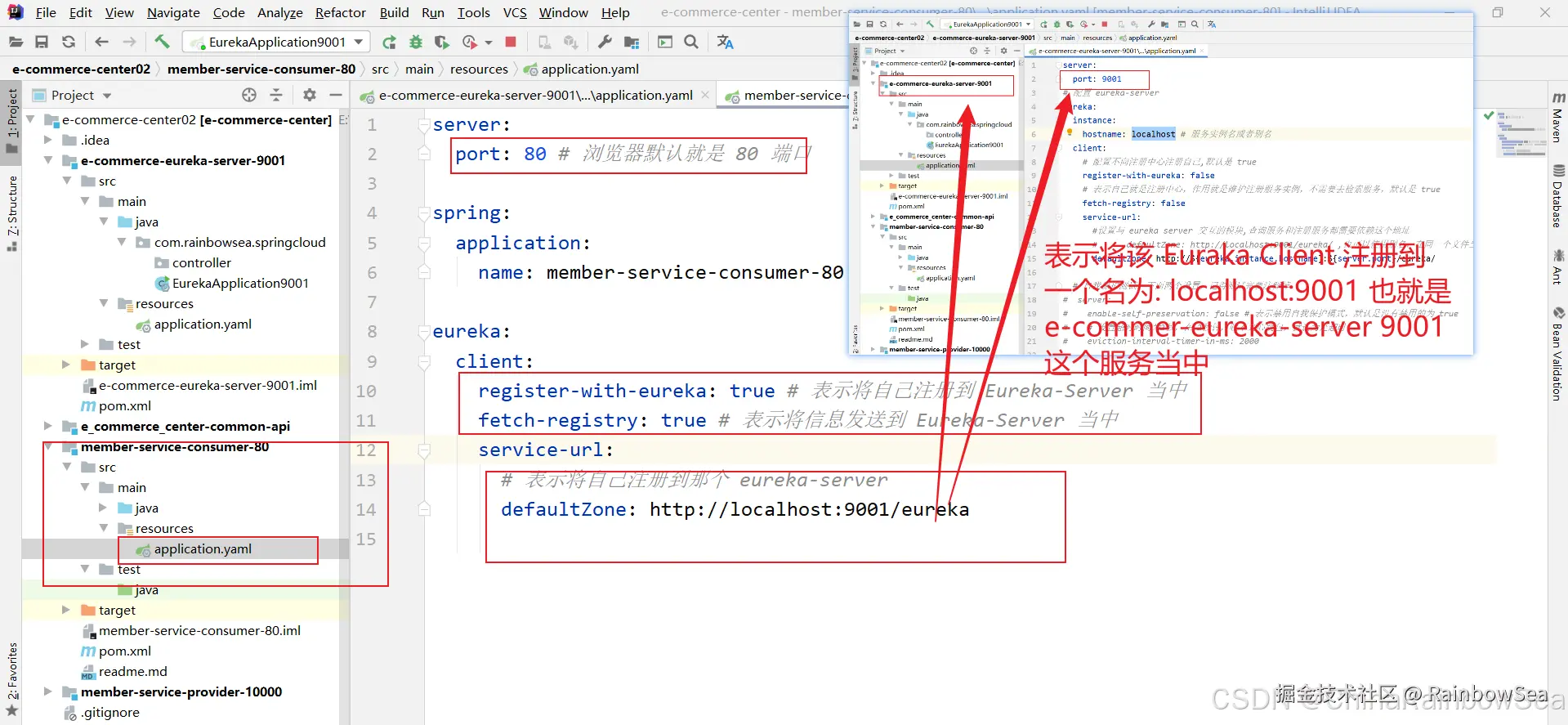Toggle the Favorites tool window

click(11, 678)
